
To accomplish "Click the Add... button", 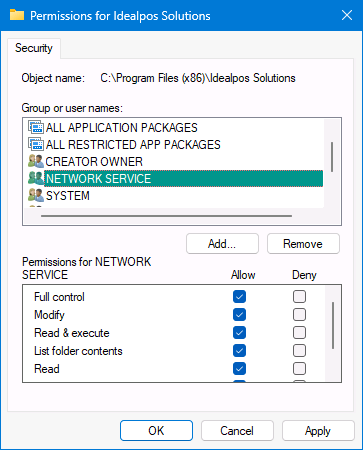I will point(222,244).
